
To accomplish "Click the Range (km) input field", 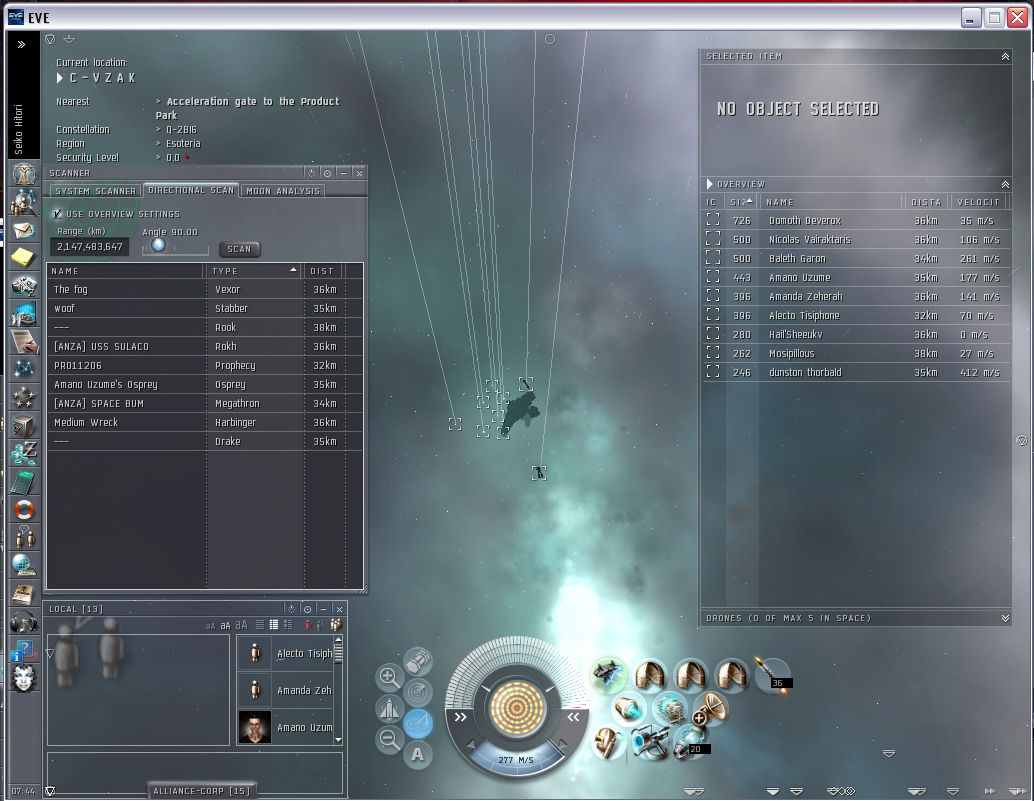I will pos(90,247).
